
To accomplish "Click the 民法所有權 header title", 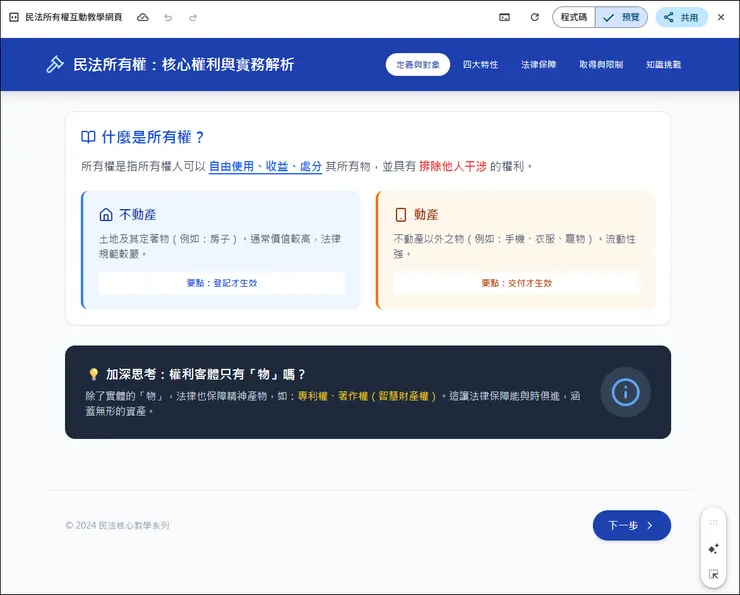I will tap(184, 64).
